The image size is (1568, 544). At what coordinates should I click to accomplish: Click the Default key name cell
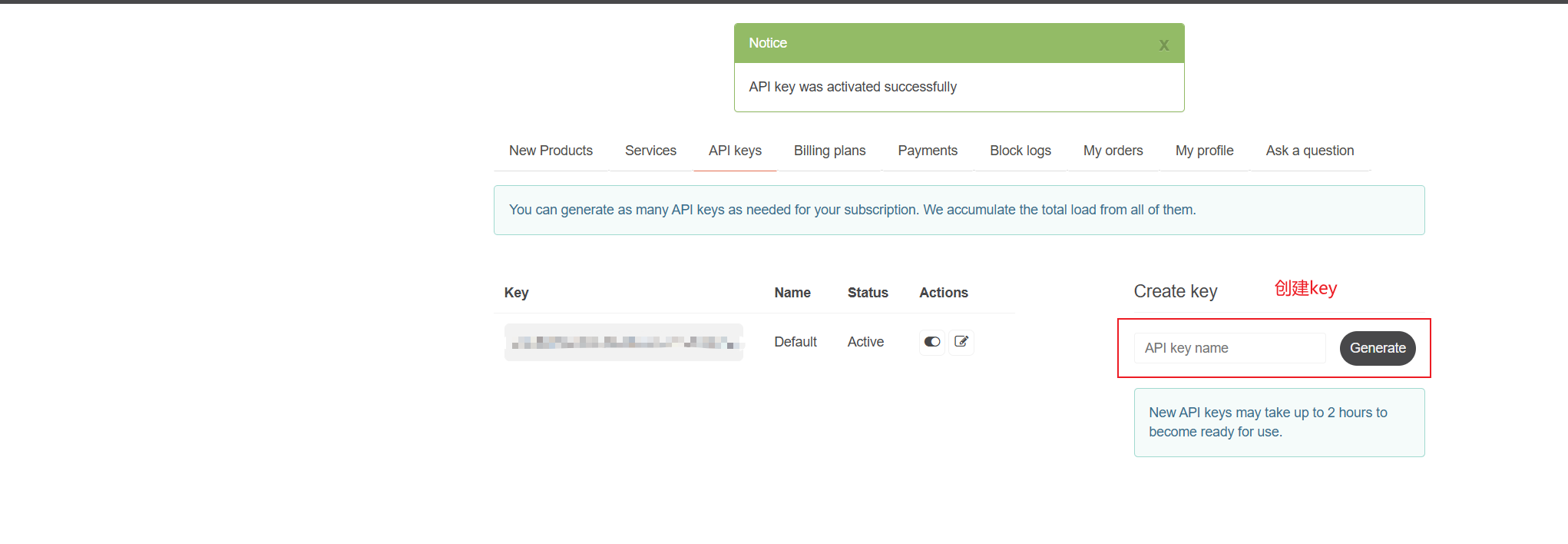pyautogui.click(x=796, y=342)
